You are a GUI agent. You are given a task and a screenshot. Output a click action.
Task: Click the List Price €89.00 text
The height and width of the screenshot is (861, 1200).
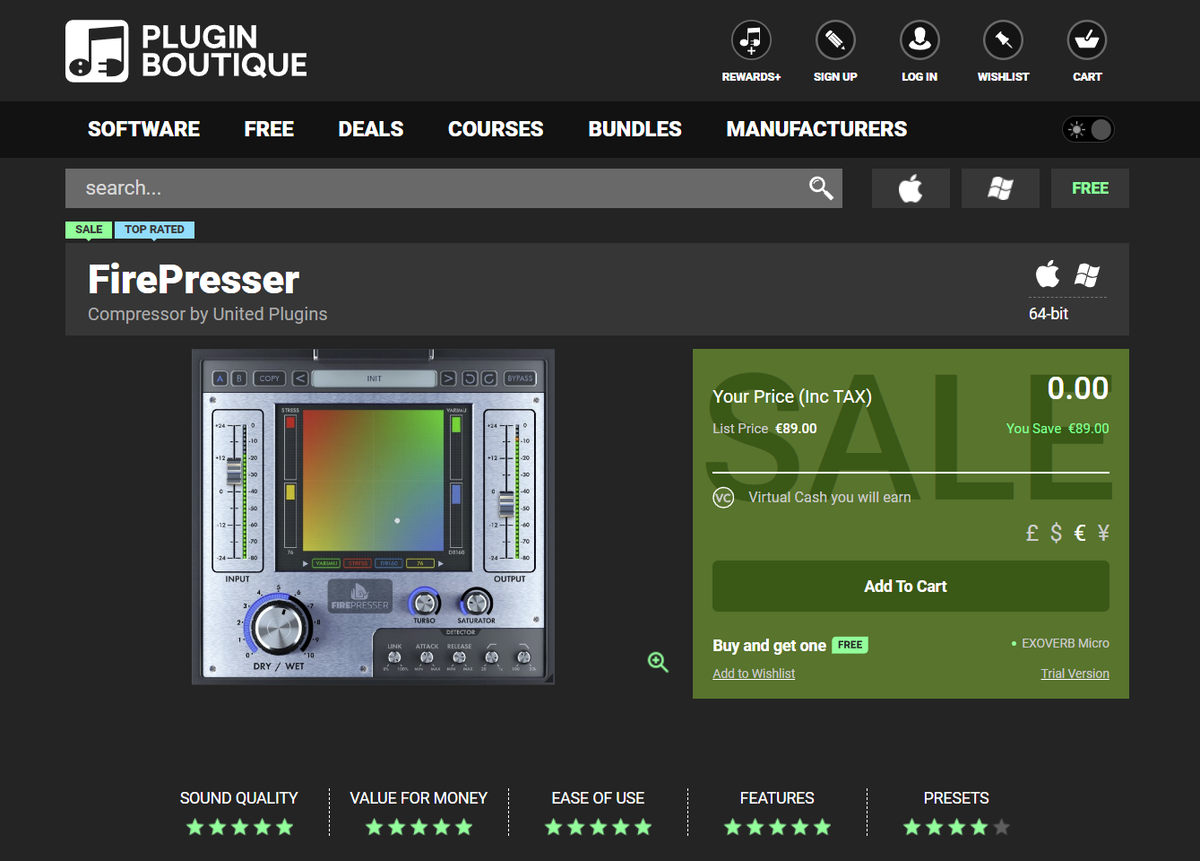coord(765,428)
